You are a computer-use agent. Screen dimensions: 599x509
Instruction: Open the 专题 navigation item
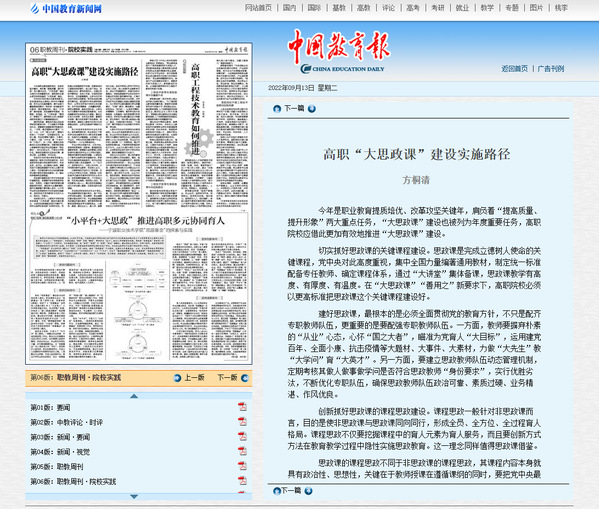[x=512, y=8]
